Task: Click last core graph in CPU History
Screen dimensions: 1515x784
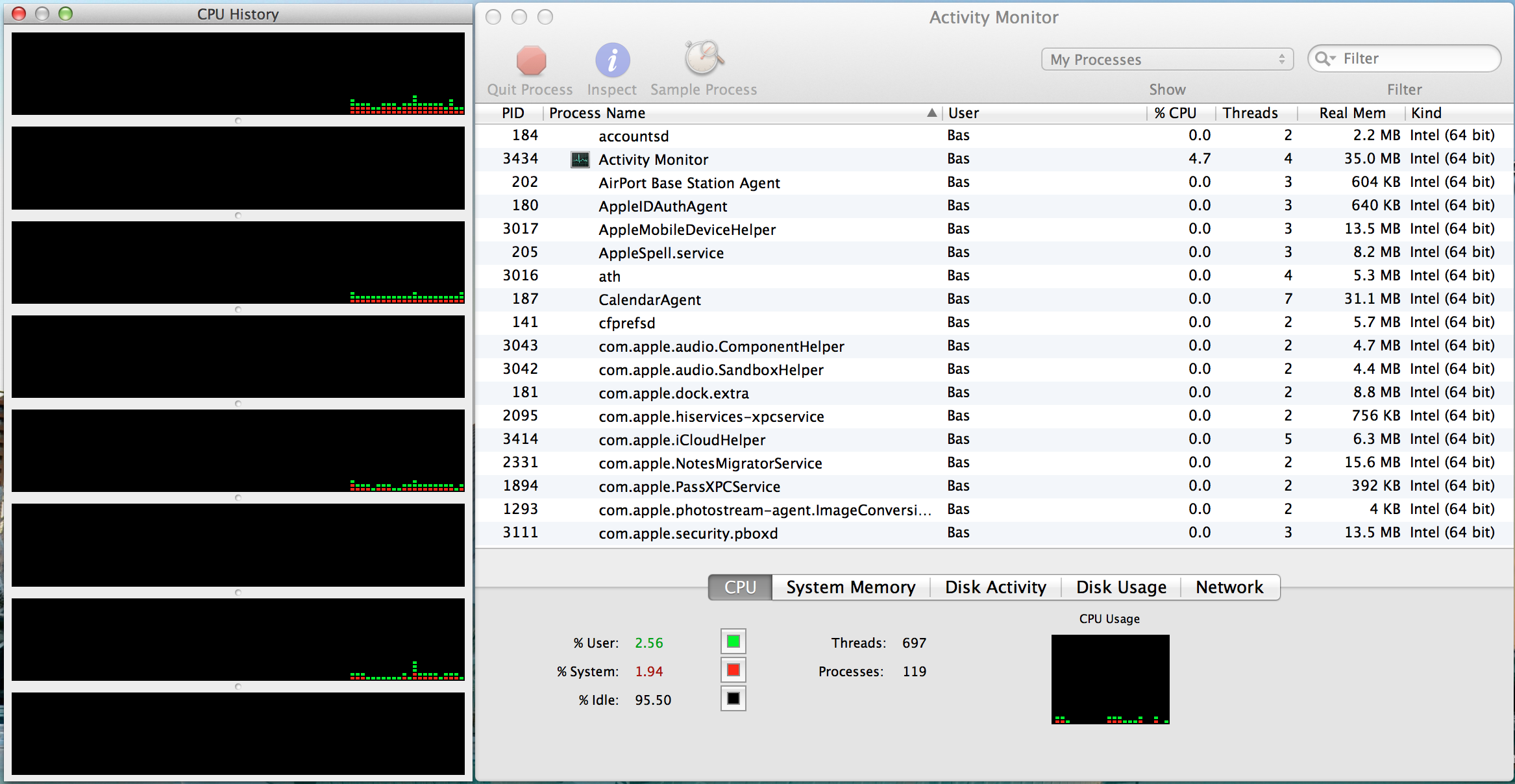Action: [x=238, y=733]
